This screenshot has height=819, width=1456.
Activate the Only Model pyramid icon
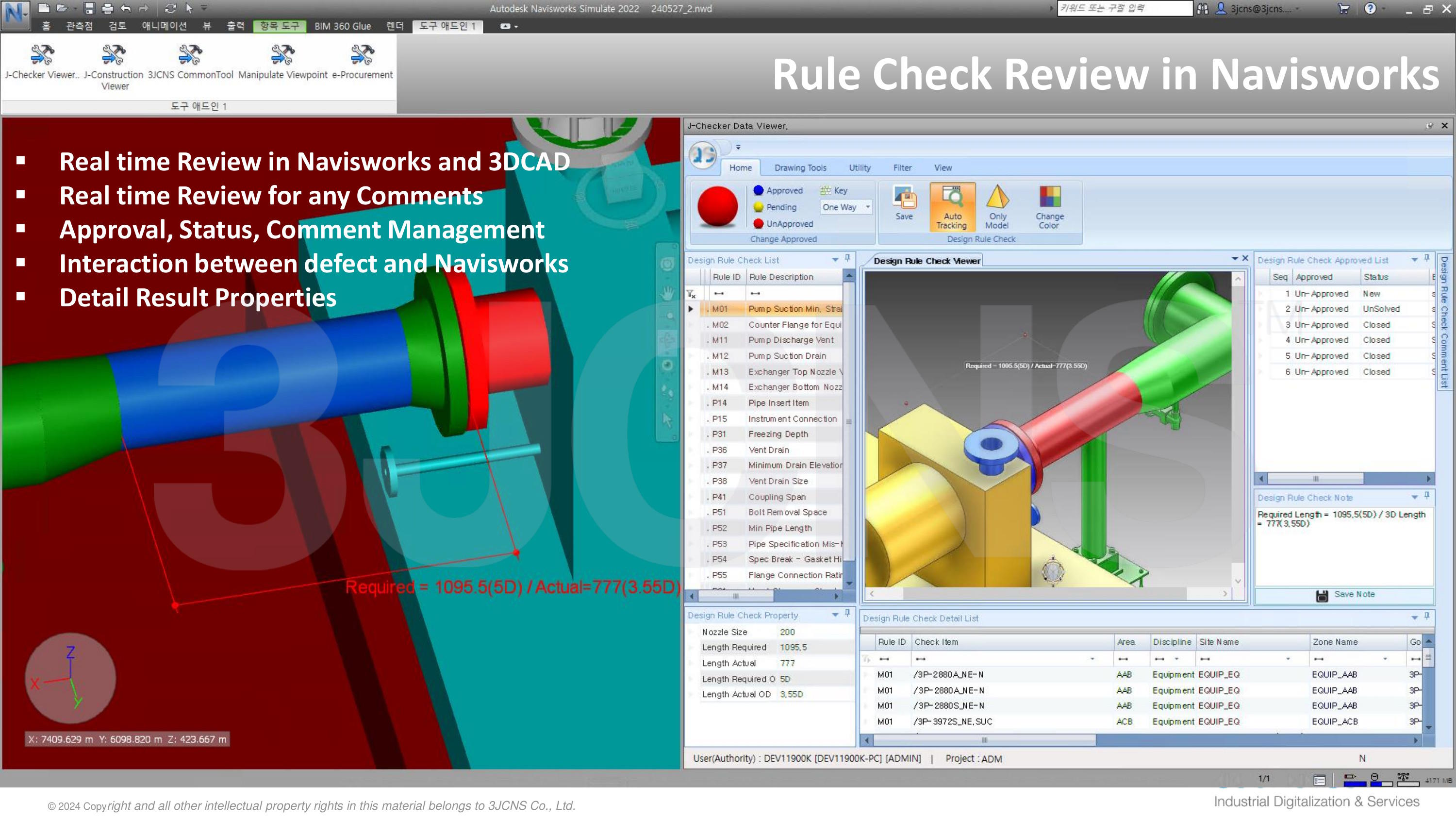coord(998,207)
